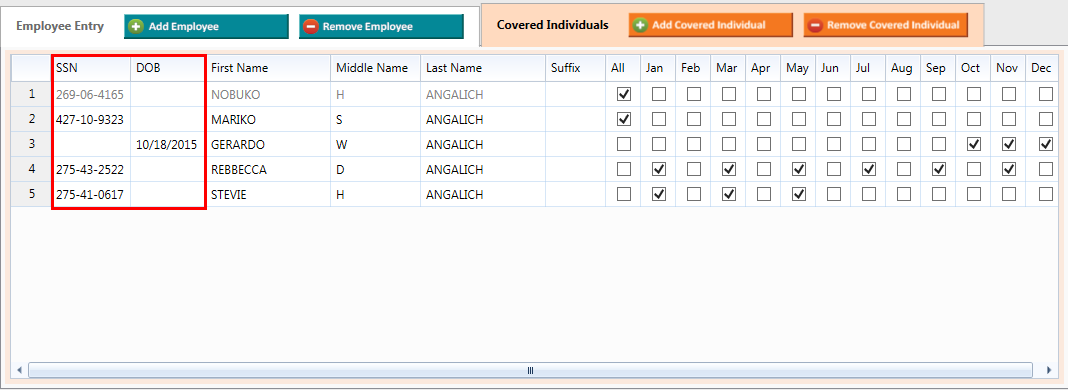The width and height of the screenshot is (1068, 390).
Task: Click the Add Covered Individual button
Action: [710, 25]
